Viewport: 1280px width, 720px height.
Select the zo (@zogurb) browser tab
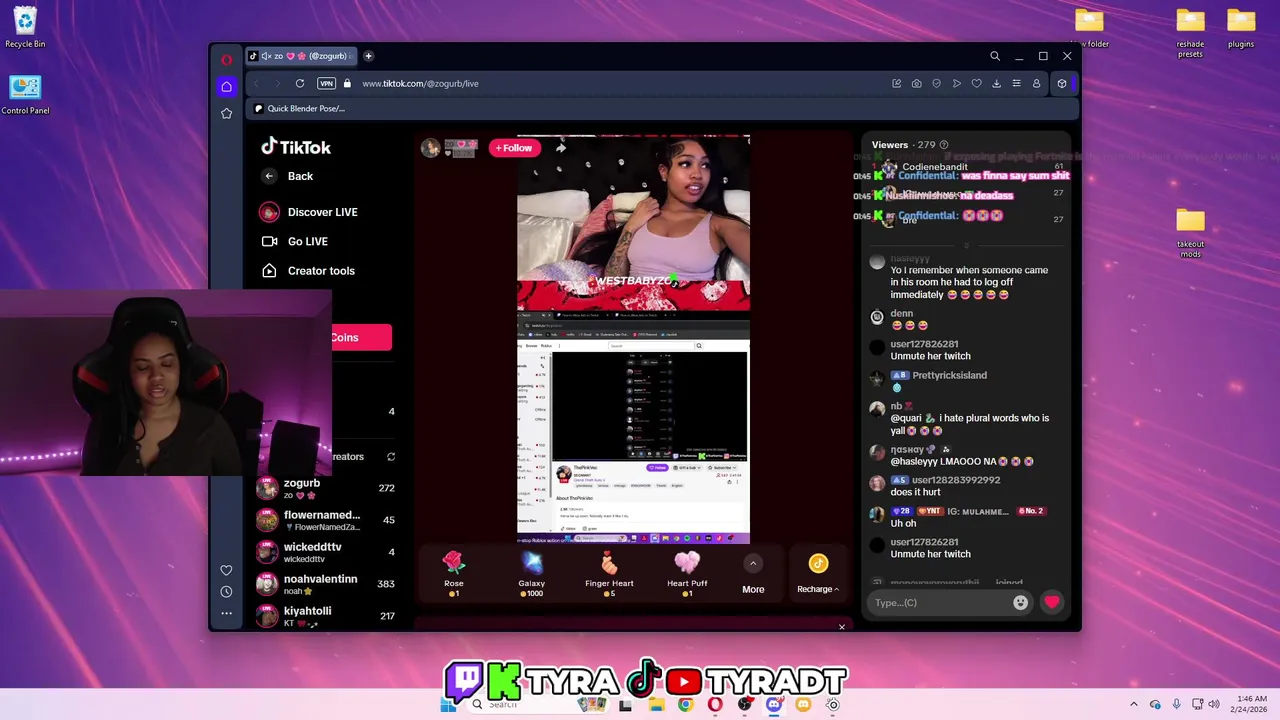(x=300, y=56)
